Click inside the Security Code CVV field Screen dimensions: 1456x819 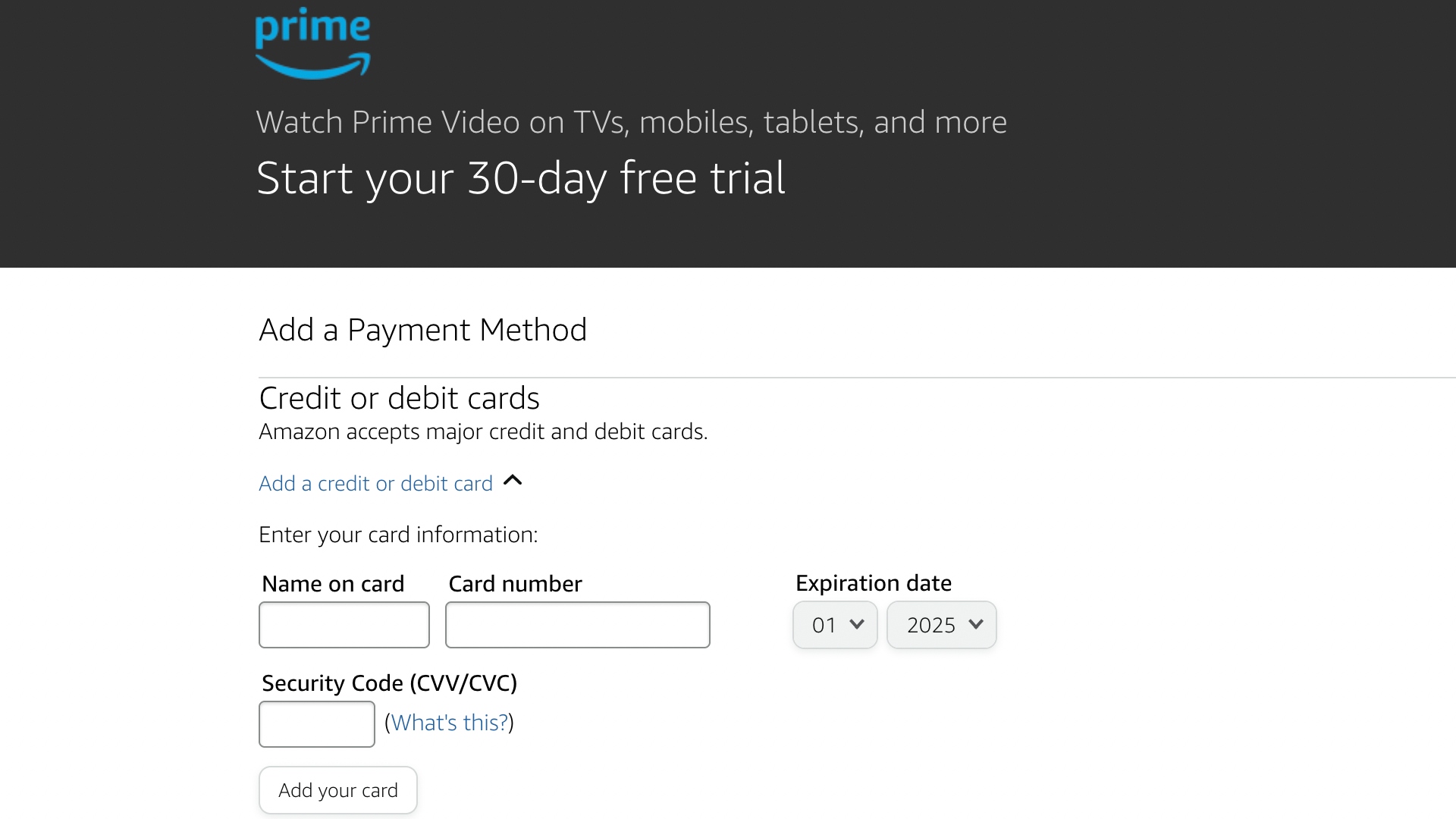coord(316,724)
